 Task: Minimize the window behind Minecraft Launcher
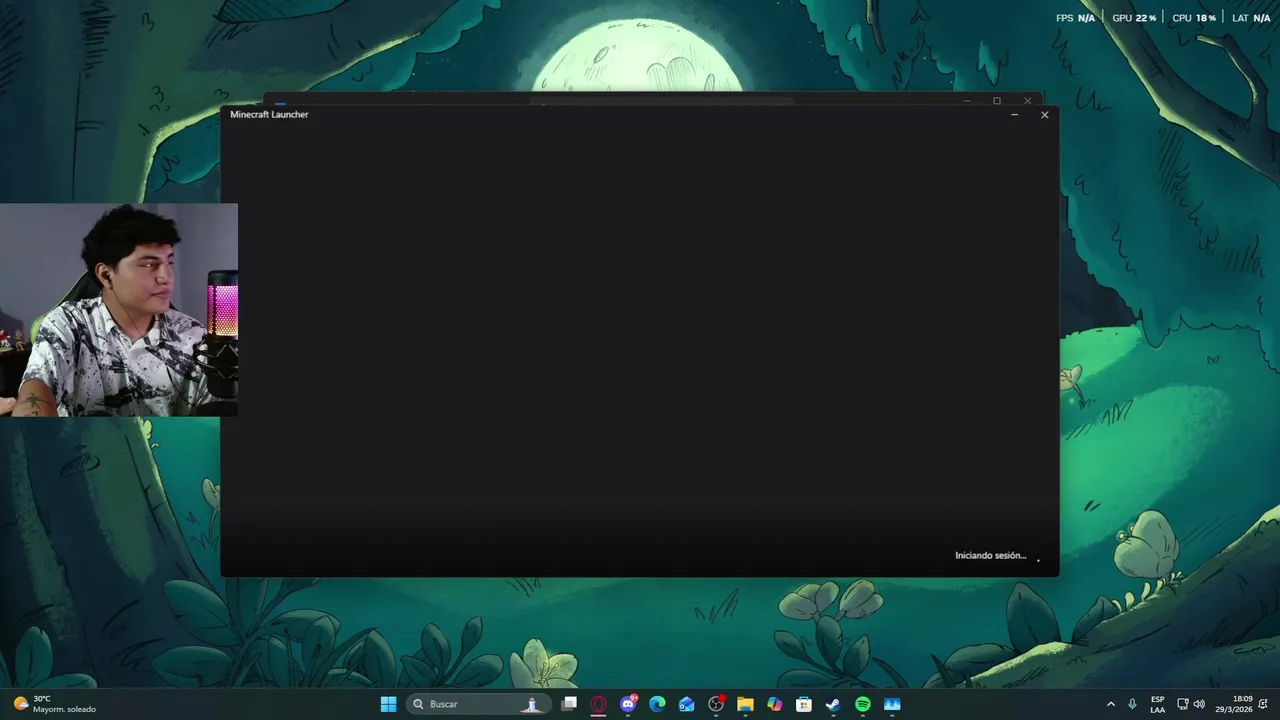[966, 101]
